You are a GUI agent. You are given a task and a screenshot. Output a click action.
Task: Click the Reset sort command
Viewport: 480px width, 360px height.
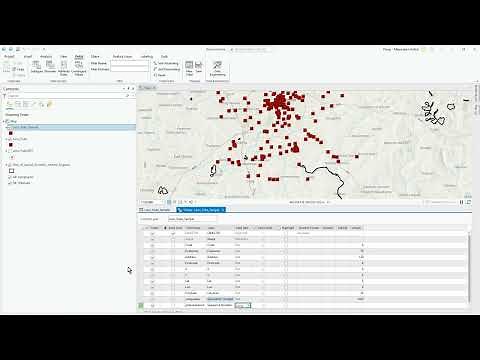160,75
